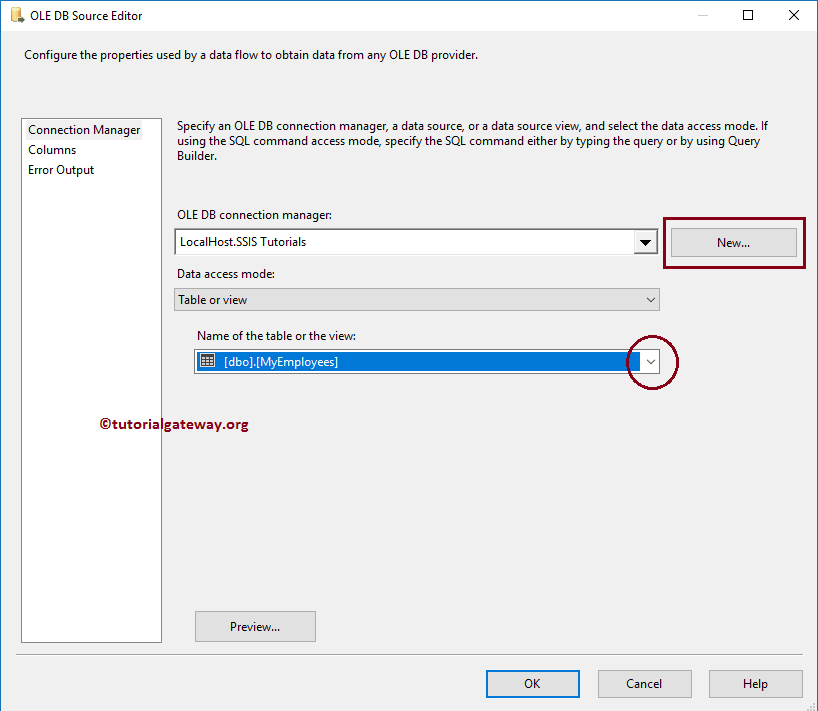Confirm the settings with OK

532,683
